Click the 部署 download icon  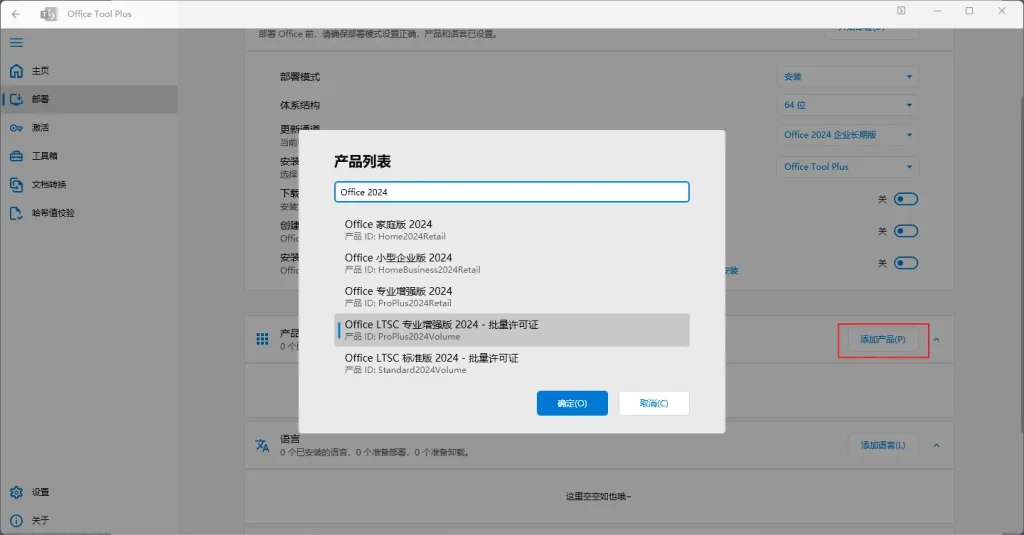tap(16, 99)
